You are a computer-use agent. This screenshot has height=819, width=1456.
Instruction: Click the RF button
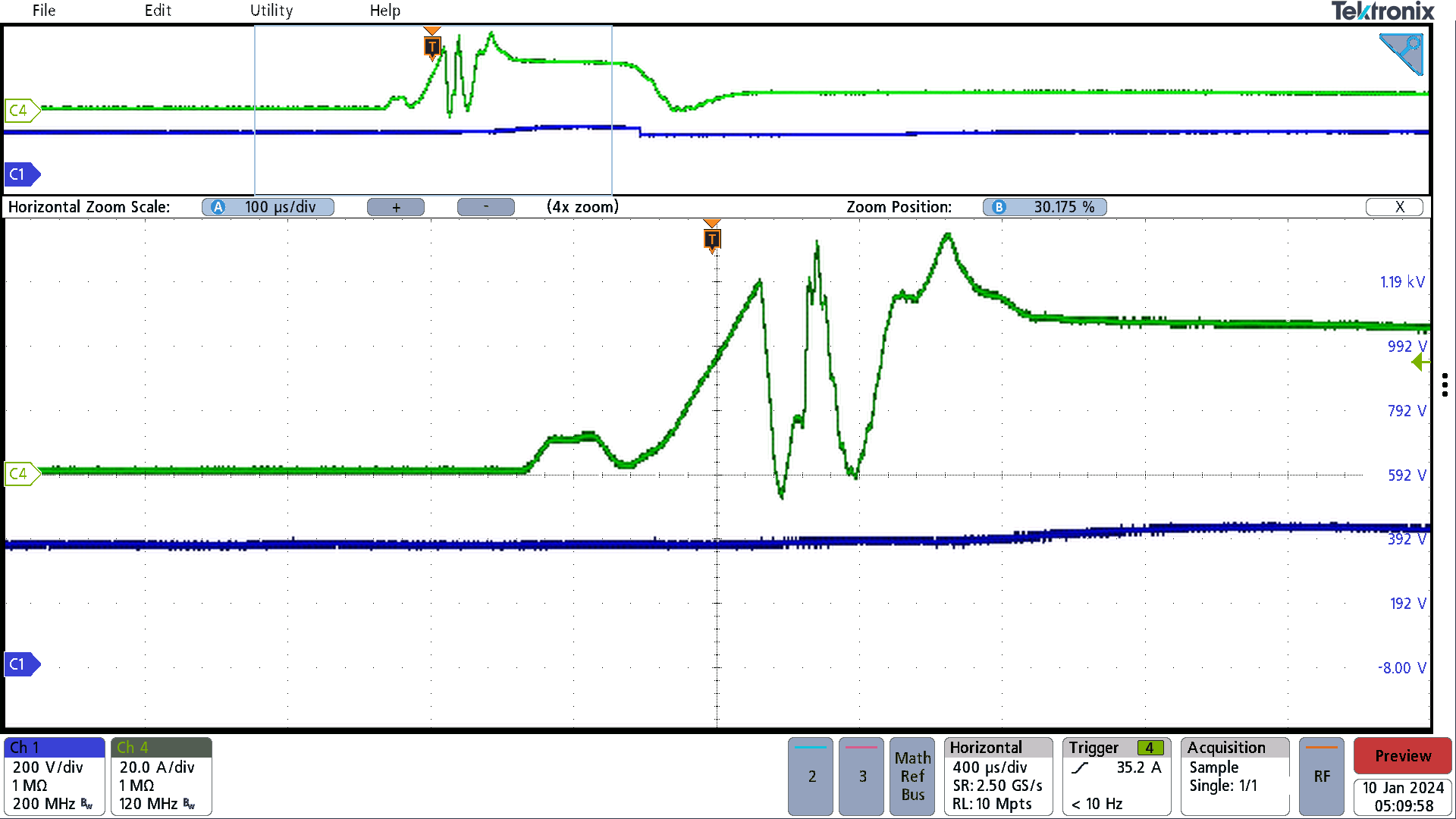point(1322,776)
